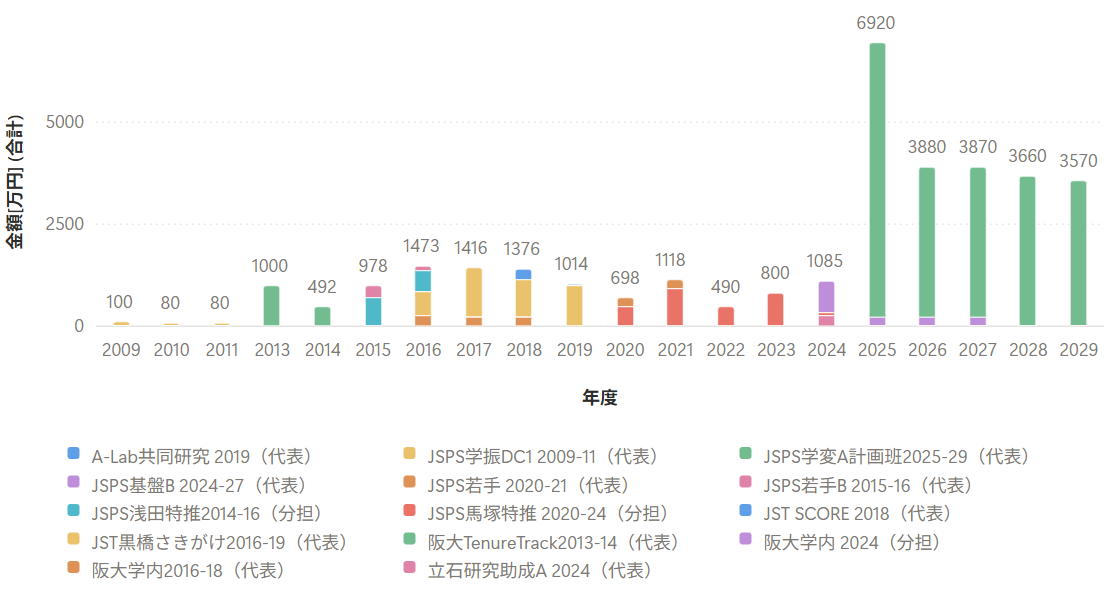Click the purple segment of 2024 bar
Viewport: 1116px width, 591px height.
[826, 297]
